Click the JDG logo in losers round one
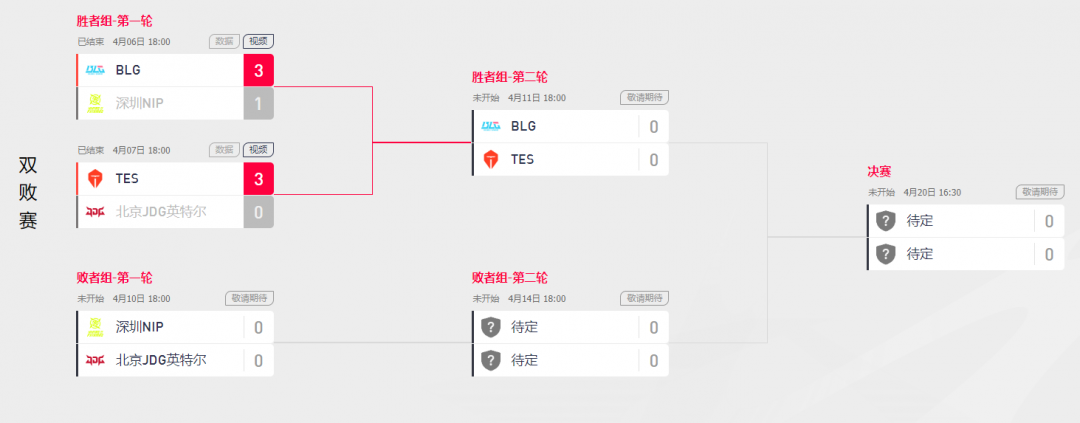 point(95,360)
